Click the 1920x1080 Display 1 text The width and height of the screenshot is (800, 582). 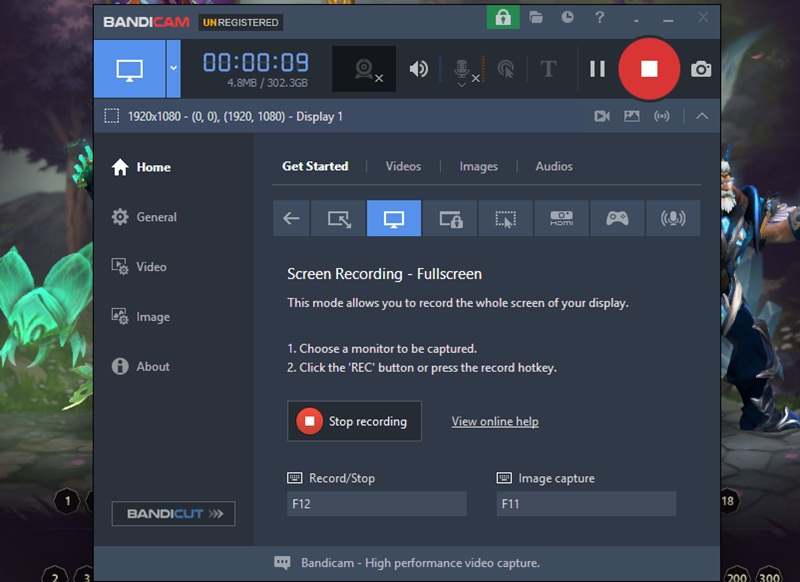pos(235,117)
